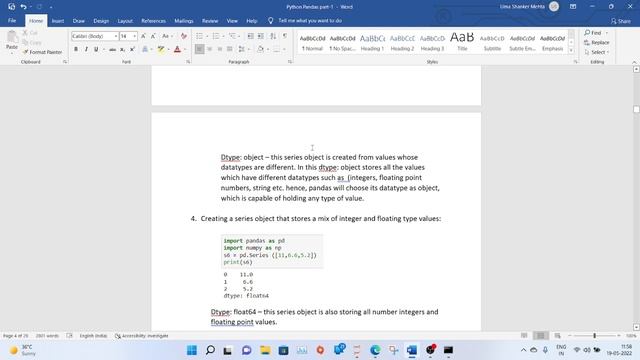The image size is (640, 360).
Task: Click the Find button
Action: point(593,33)
